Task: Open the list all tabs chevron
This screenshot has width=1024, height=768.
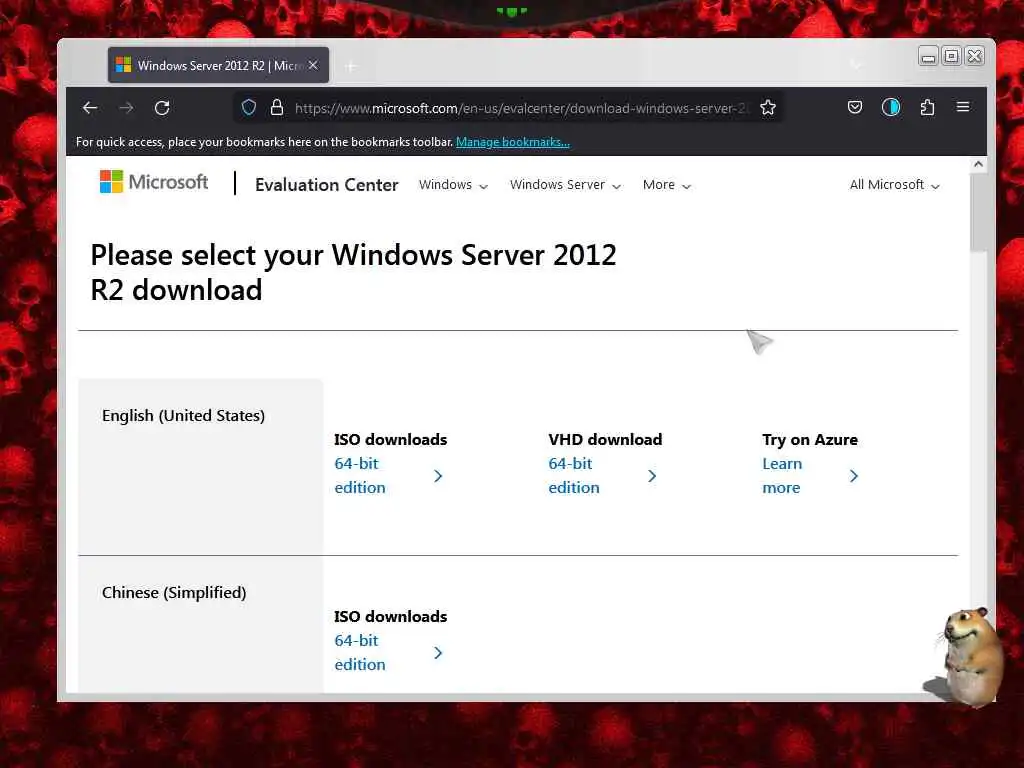Action: click(x=856, y=65)
